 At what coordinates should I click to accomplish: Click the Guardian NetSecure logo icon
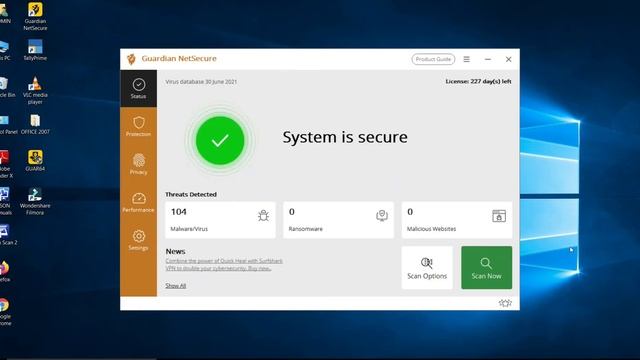click(131, 59)
